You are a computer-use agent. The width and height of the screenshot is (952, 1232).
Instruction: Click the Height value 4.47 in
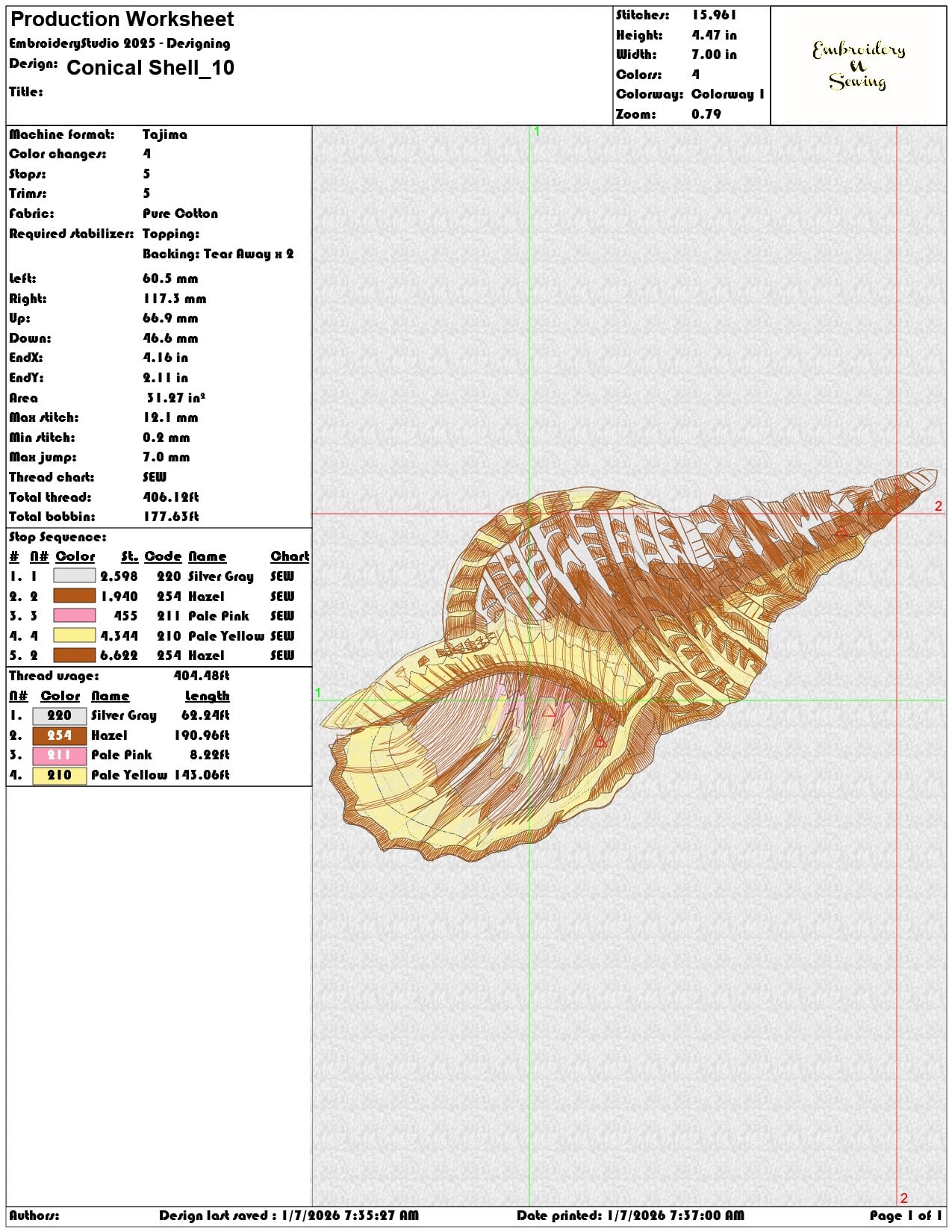click(x=714, y=35)
